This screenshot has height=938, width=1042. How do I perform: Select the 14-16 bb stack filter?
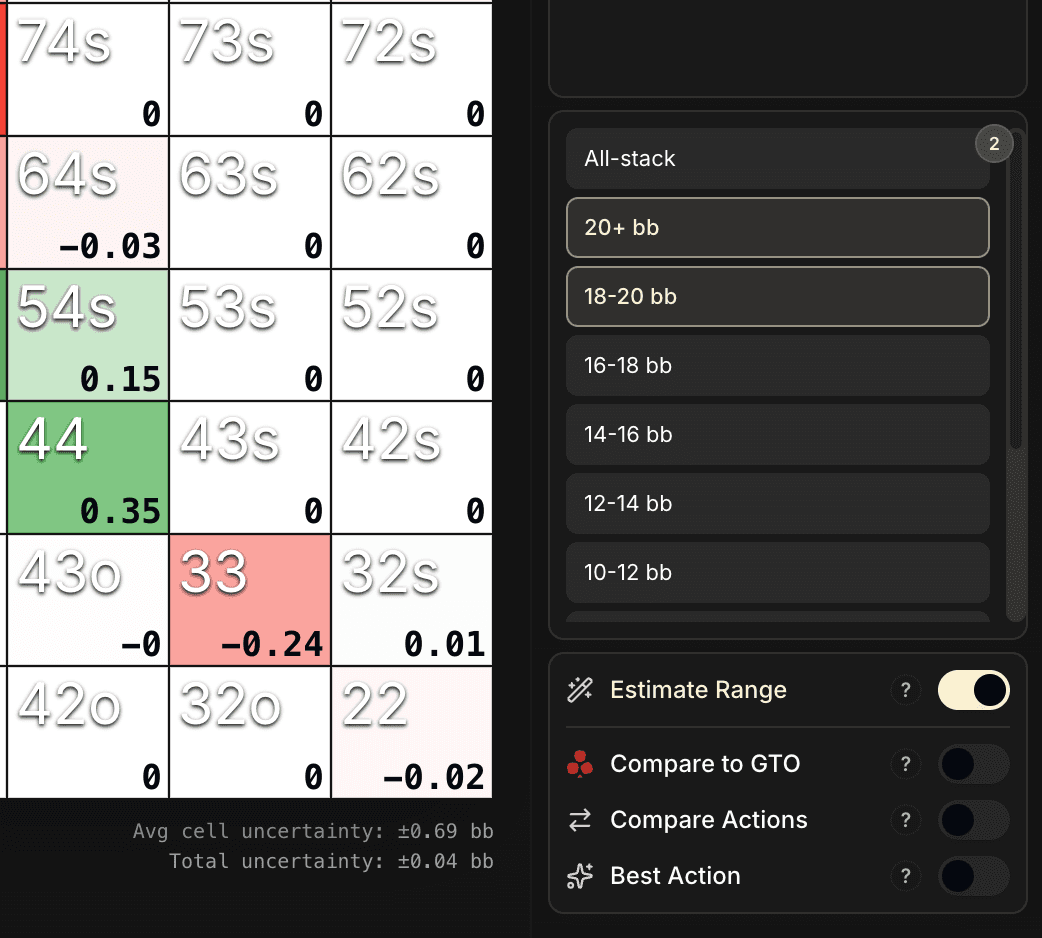778,434
